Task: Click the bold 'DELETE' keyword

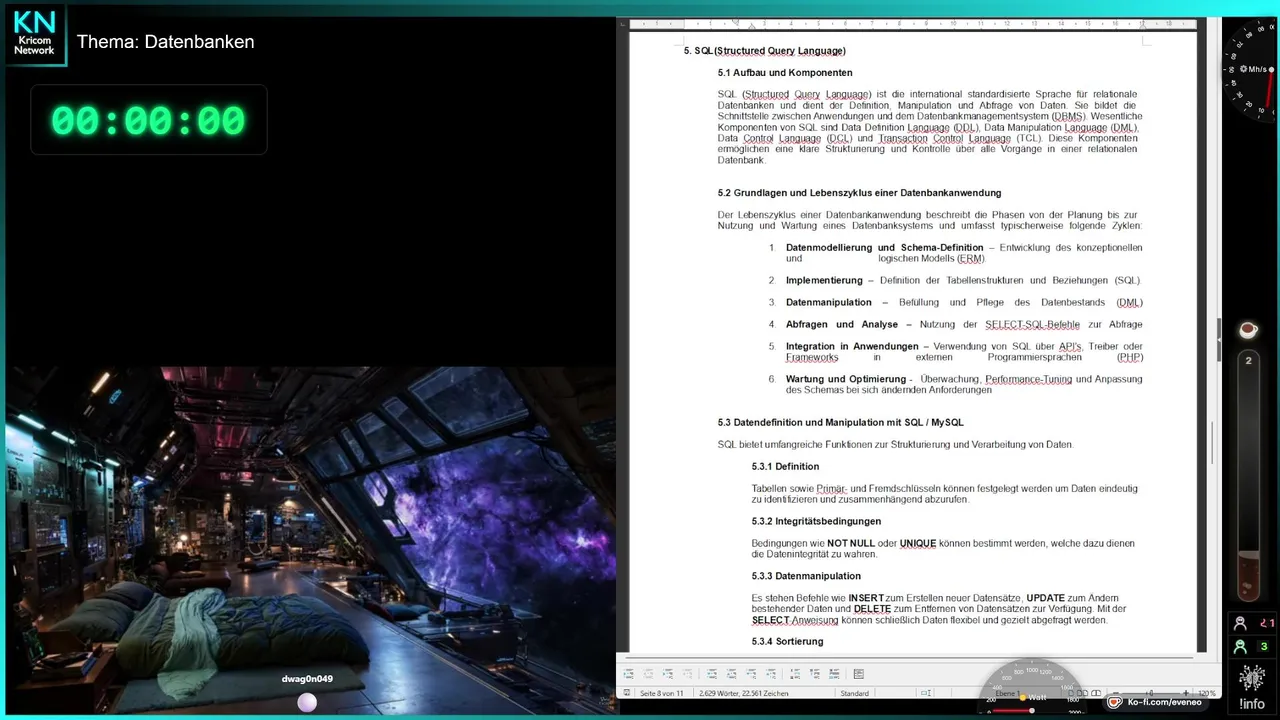Action: (x=872, y=609)
